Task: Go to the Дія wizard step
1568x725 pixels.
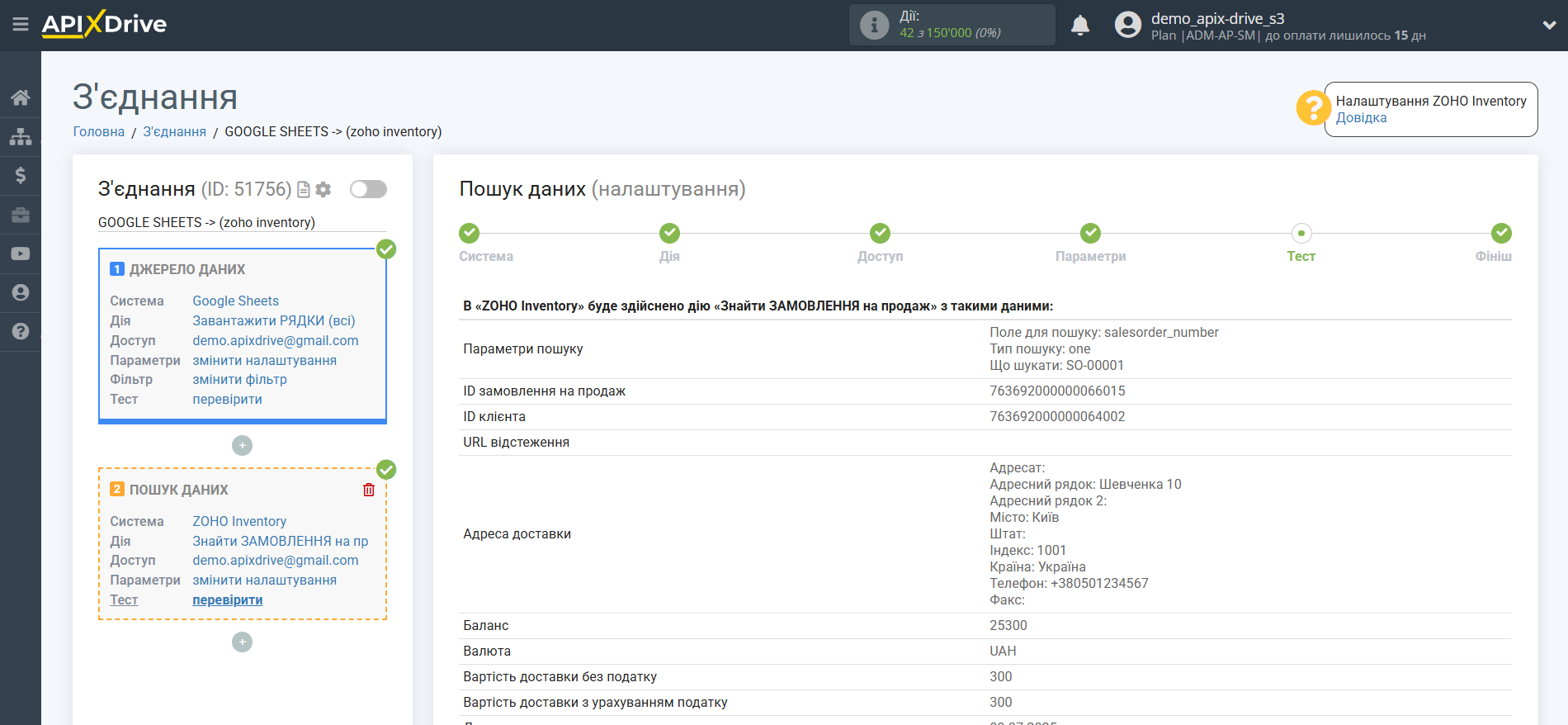Action: pos(669,233)
